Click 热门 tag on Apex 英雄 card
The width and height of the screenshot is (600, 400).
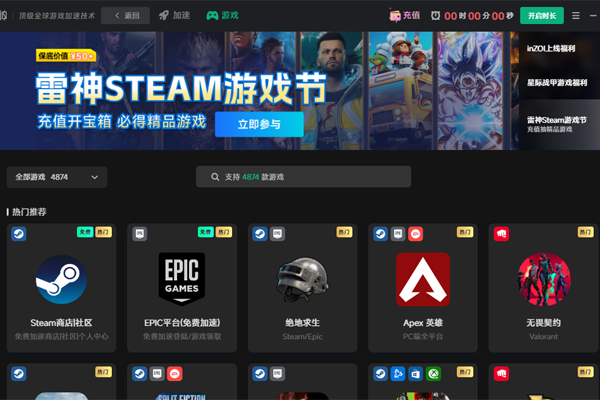[x=465, y=232]
